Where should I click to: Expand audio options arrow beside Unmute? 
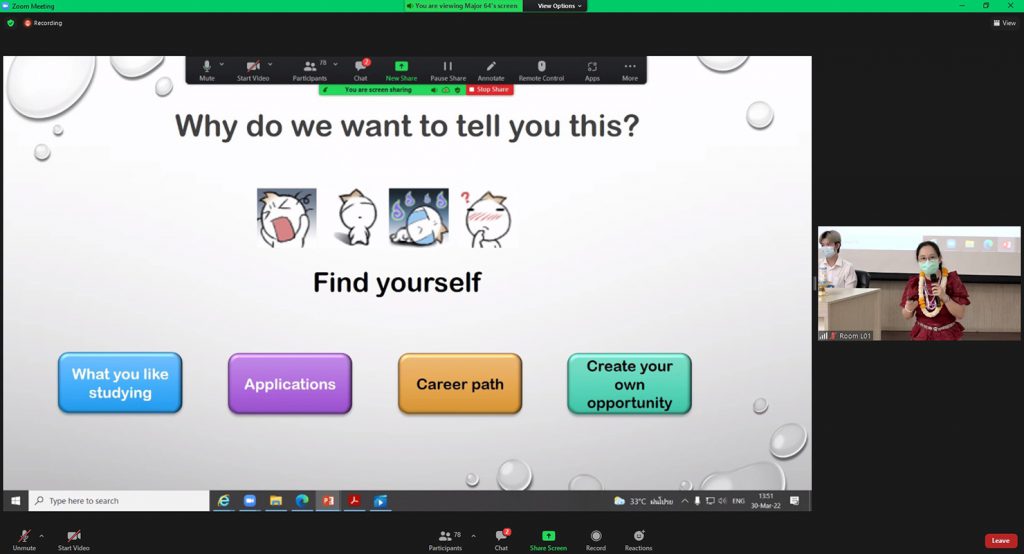point(42,536)
